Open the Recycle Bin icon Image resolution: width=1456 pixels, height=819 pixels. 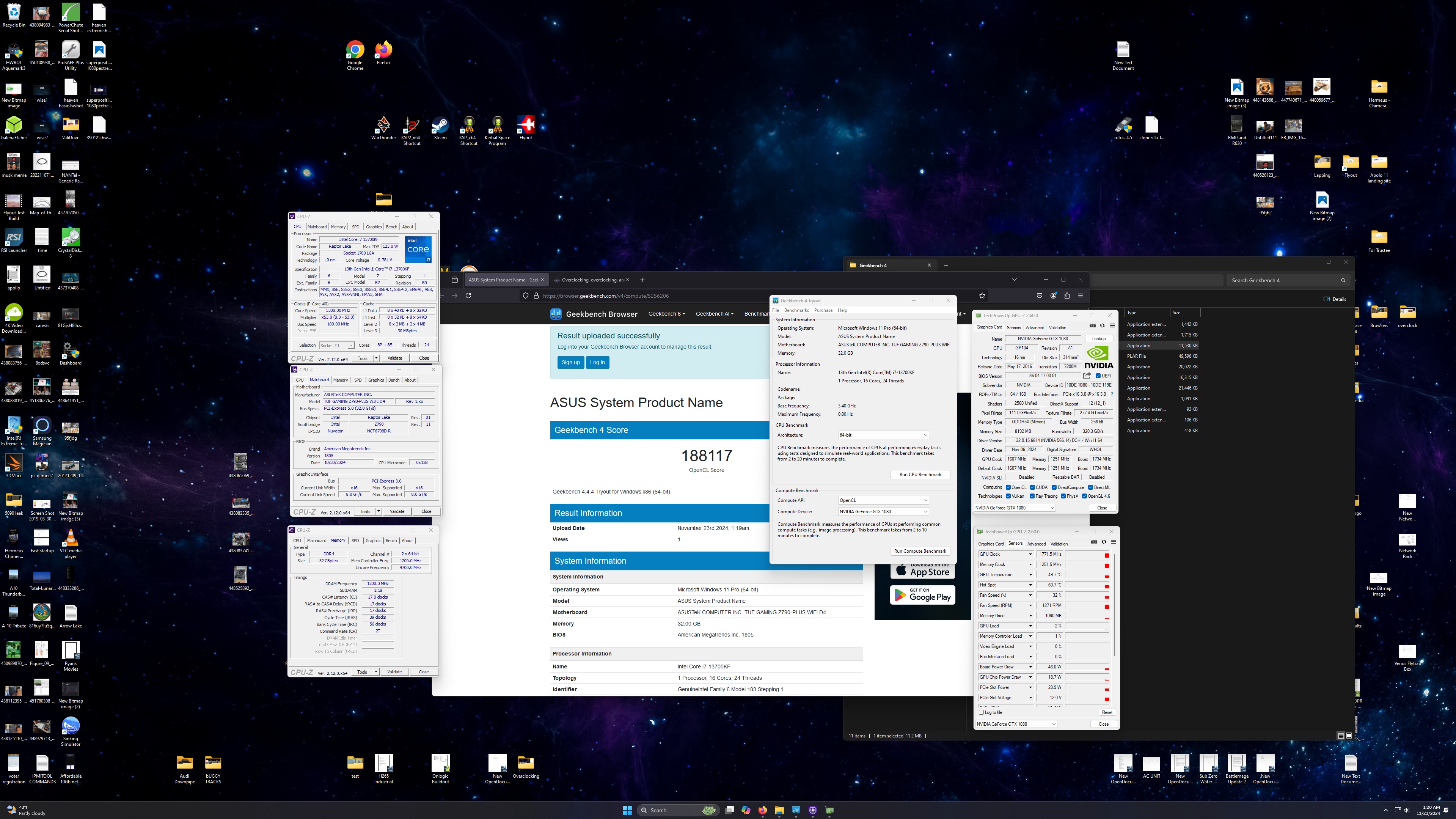(x=14, y=15)
